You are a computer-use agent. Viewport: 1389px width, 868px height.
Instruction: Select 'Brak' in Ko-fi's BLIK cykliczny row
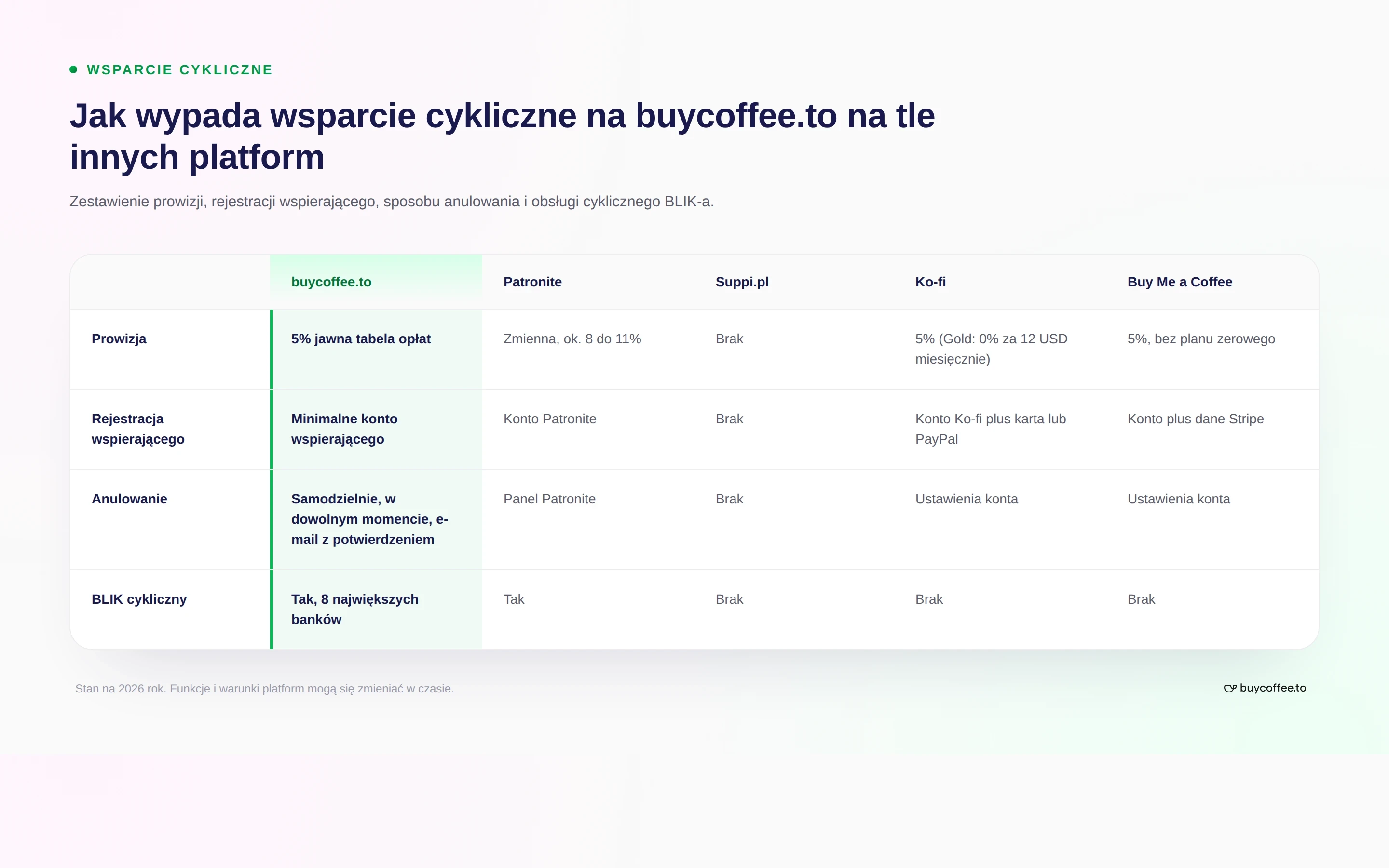tap(929, 599)
